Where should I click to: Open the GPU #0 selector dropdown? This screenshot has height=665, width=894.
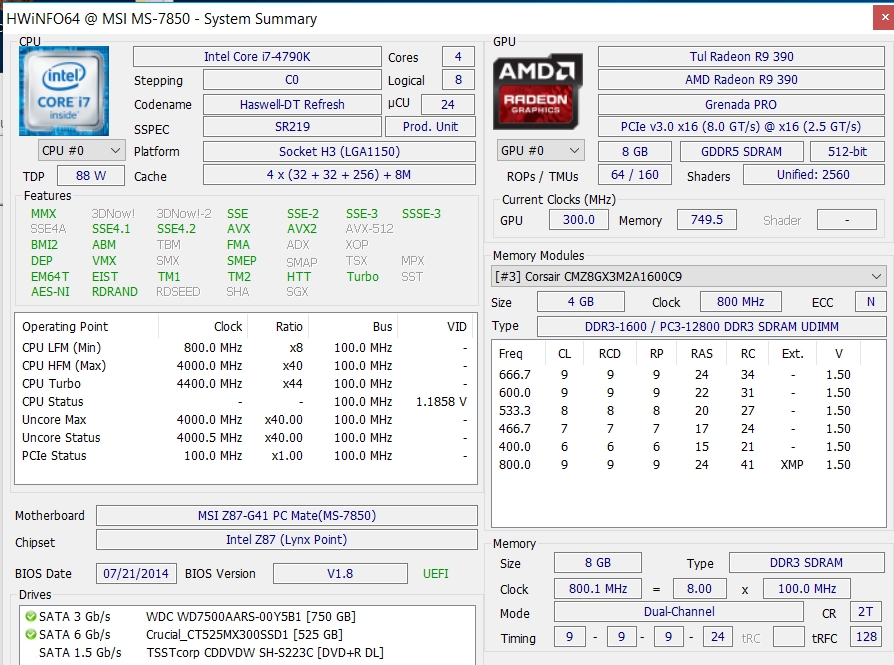click(541, 151)
